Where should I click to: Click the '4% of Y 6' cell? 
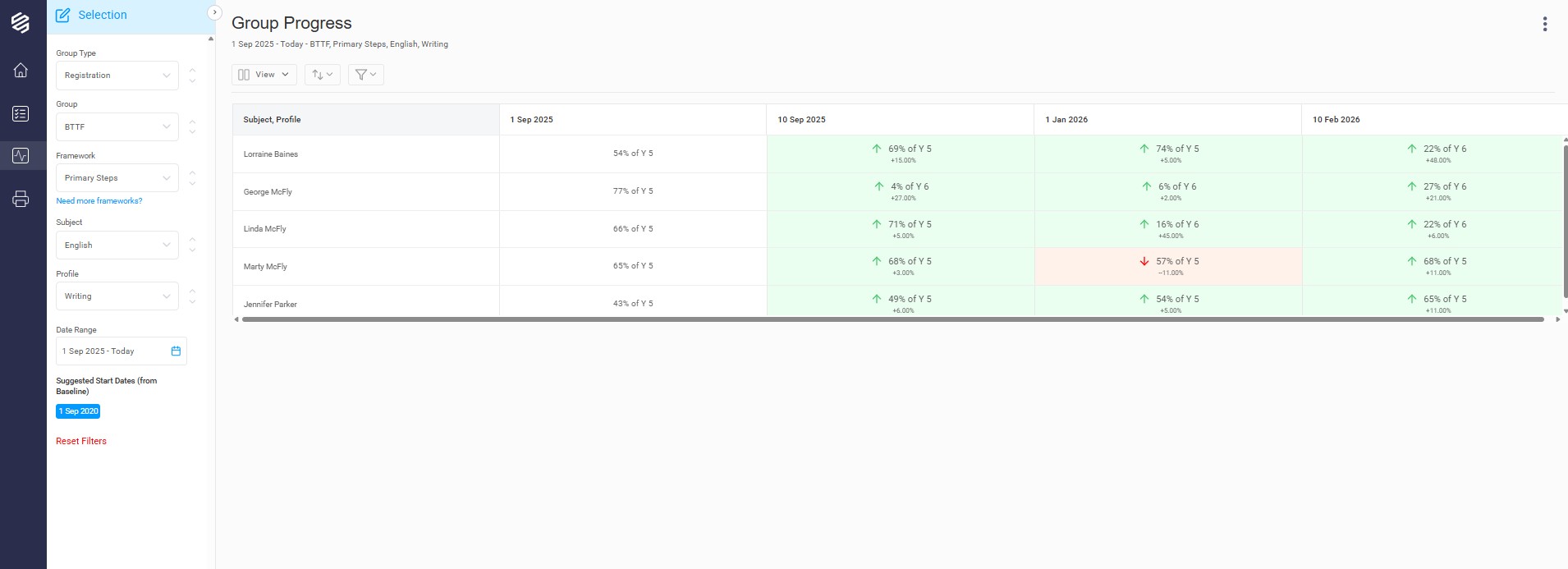[901, 191]
